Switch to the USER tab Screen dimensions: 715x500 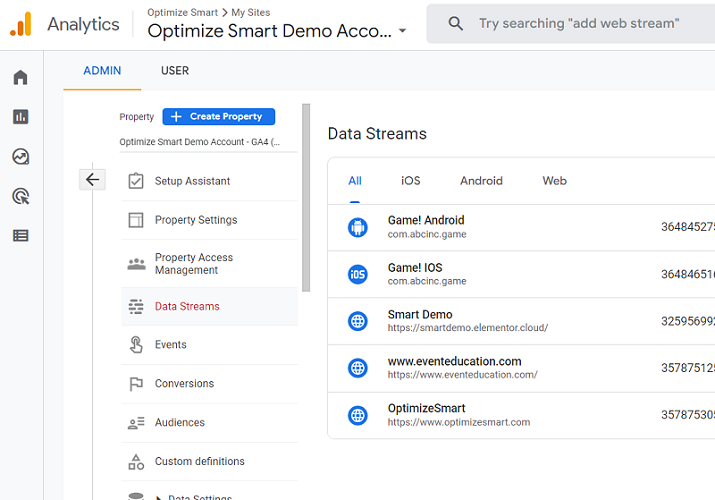pyautogui.click(x=175, y=71)
